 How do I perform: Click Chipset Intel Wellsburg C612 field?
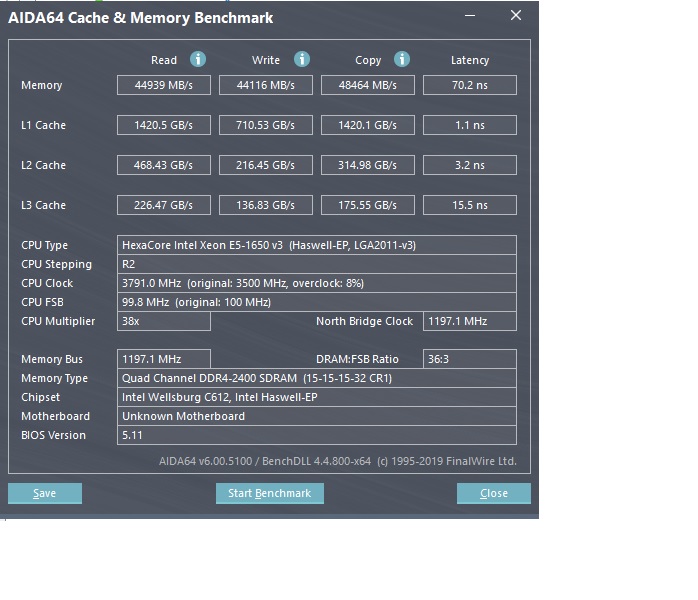click(317, 397)
